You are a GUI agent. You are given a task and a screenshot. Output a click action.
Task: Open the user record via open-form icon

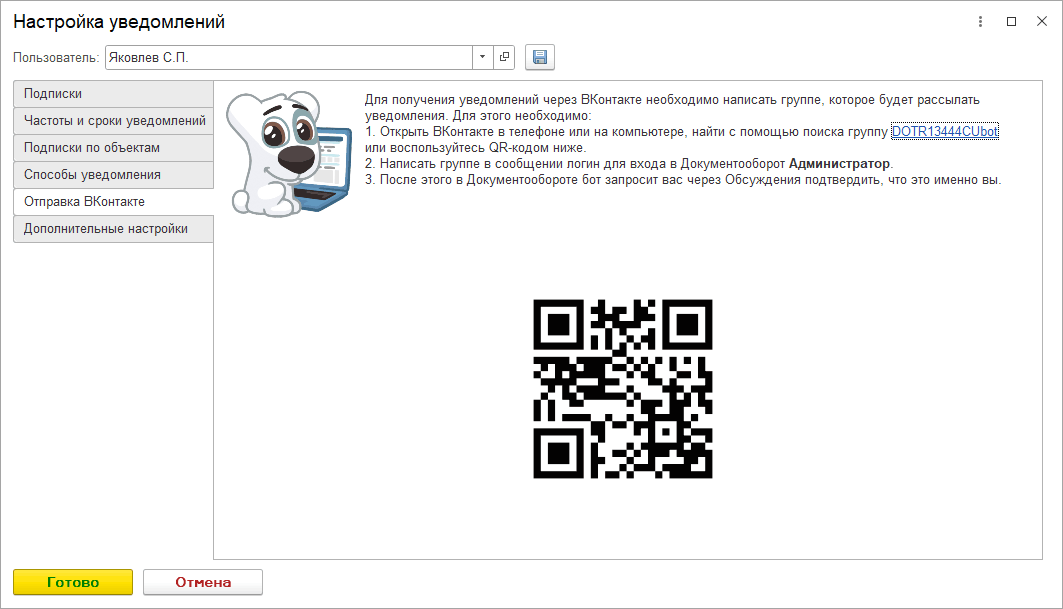point(504,58)
